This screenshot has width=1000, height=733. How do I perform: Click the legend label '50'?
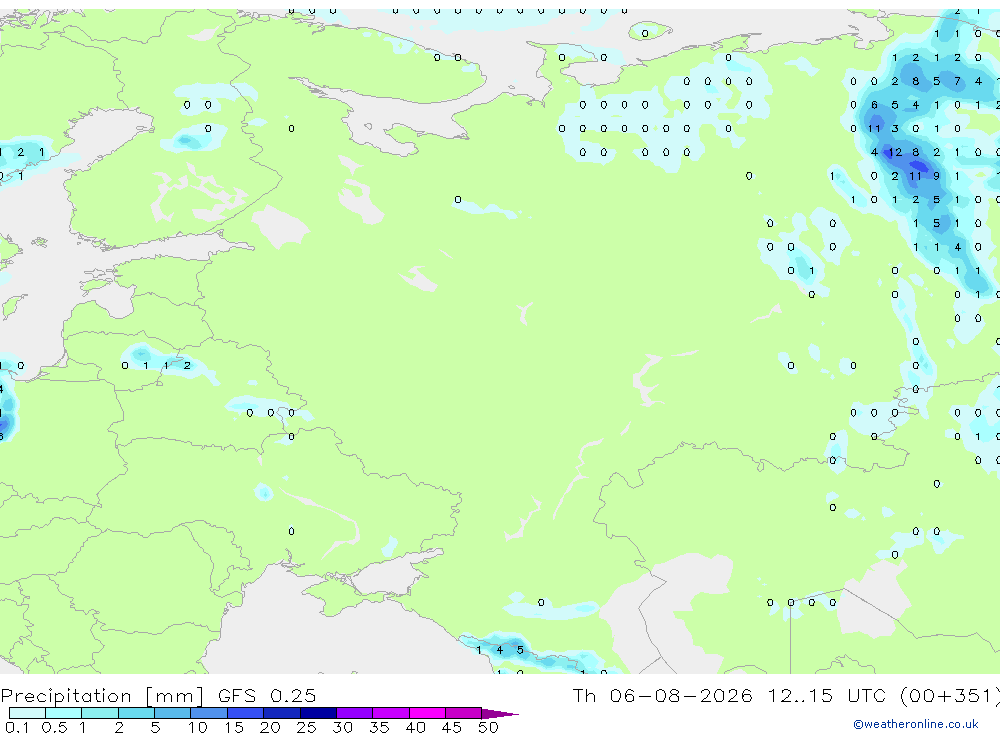click(488, 727)
